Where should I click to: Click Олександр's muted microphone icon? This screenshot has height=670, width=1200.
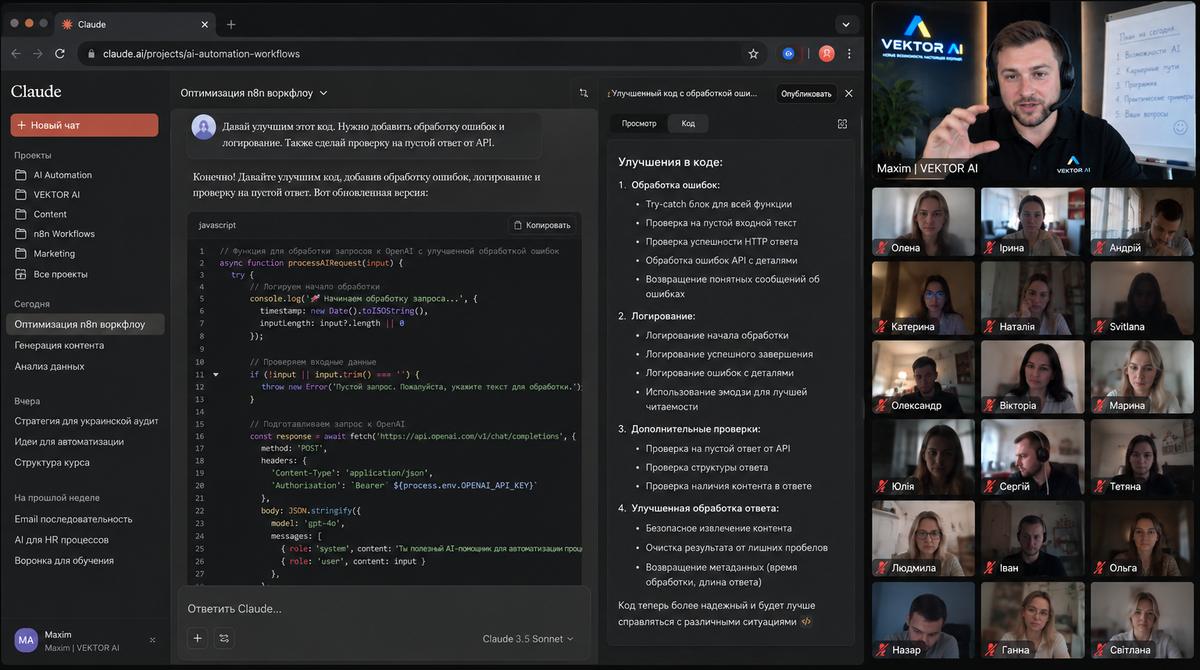(x=881, y=405)
